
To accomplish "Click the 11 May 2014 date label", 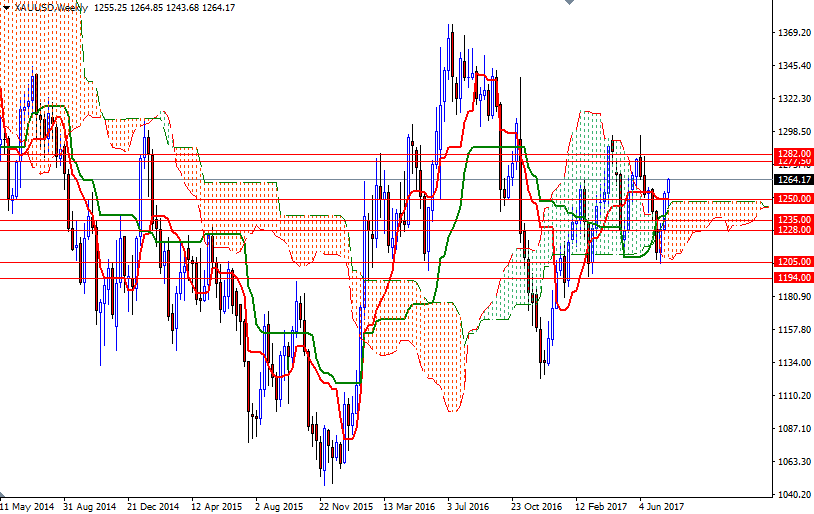I will (27, 506).
